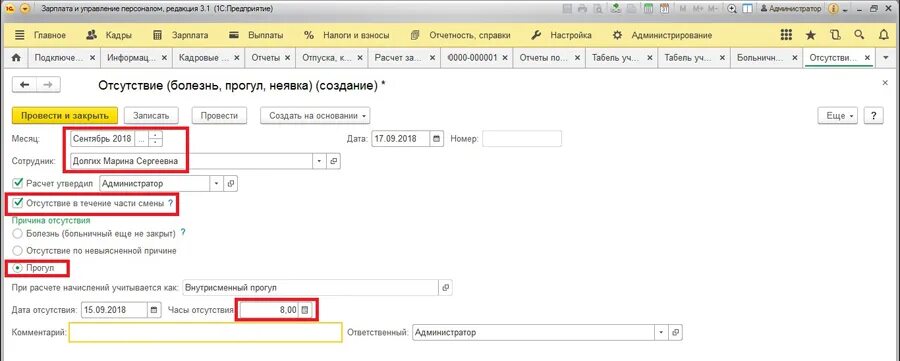Close the Кадровые tab

(236, 58)
